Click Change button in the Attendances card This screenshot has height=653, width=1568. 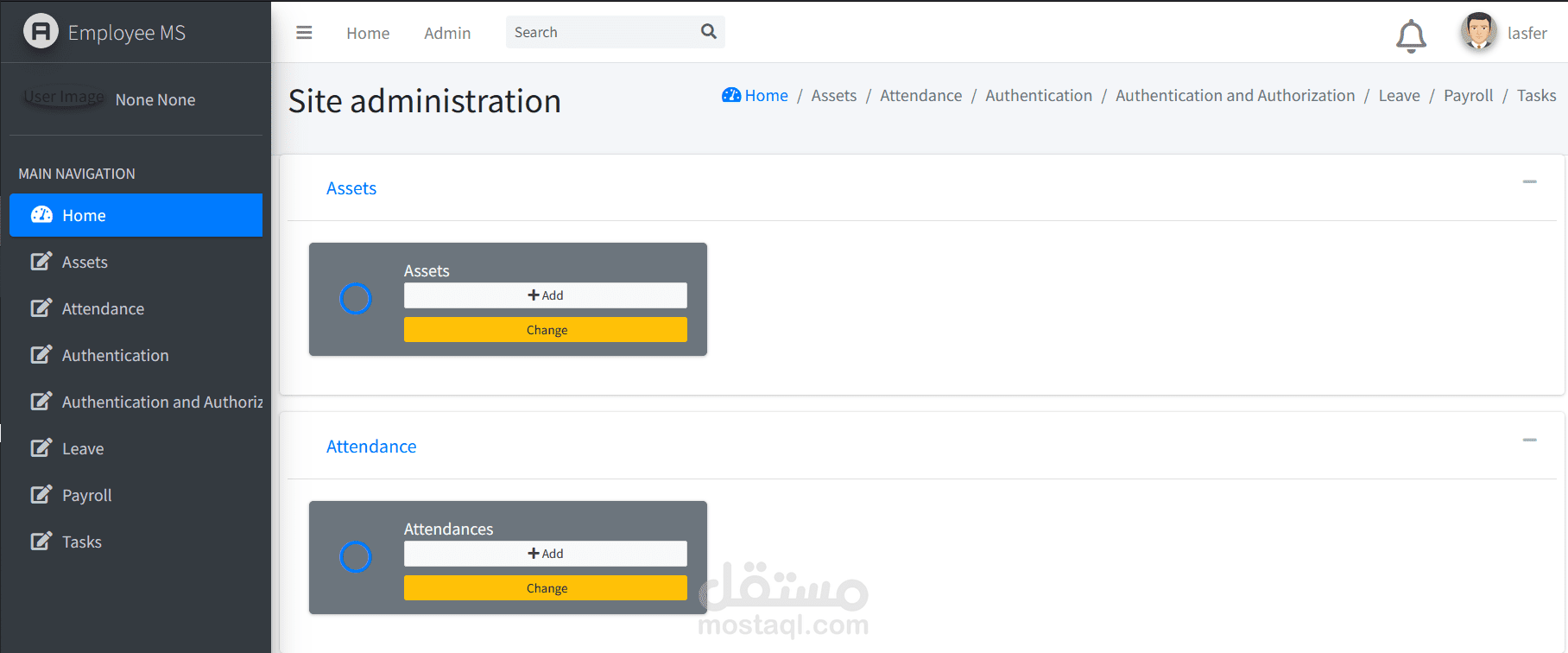point(546,588)
